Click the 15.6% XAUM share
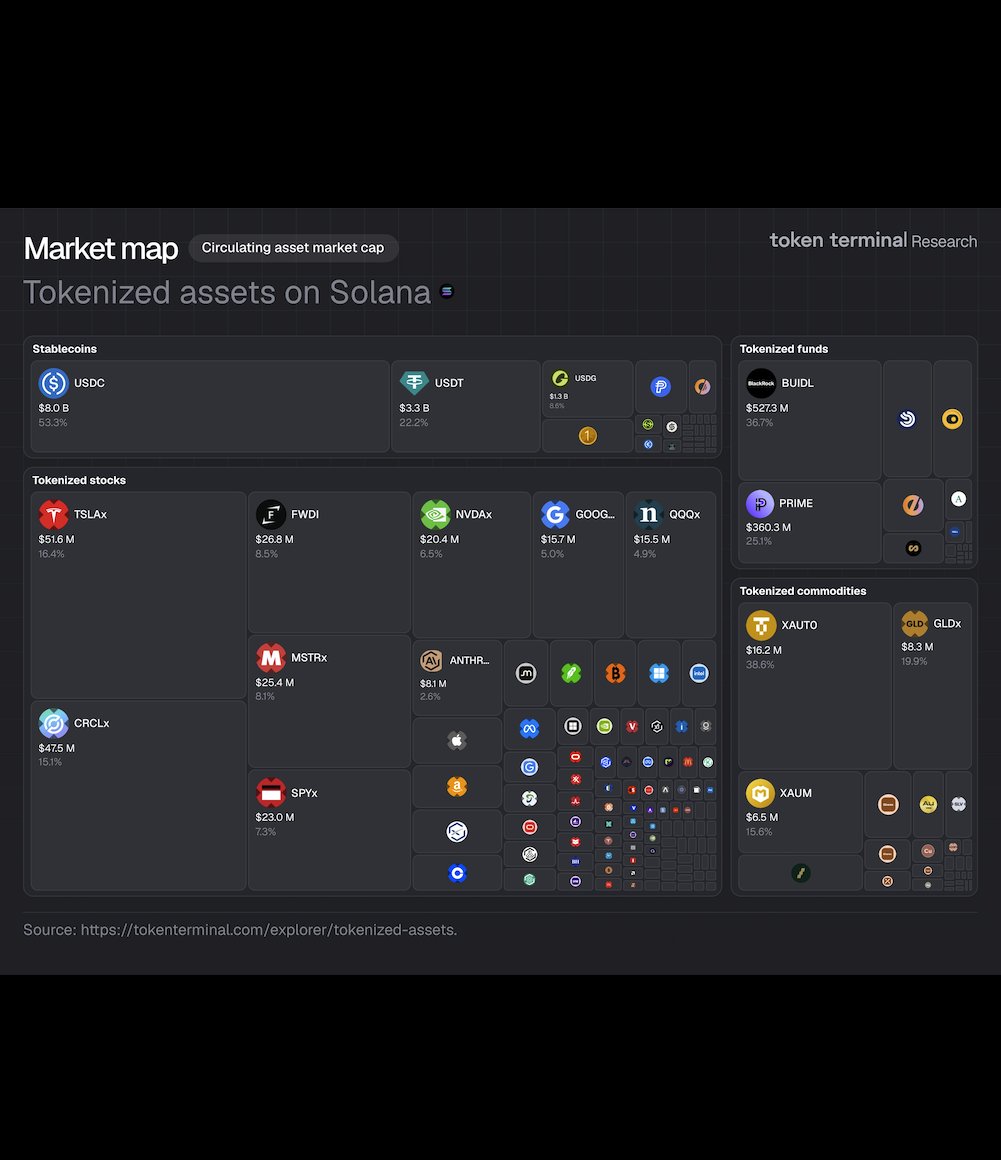1001x1160 pixels. tap(759, 832)
